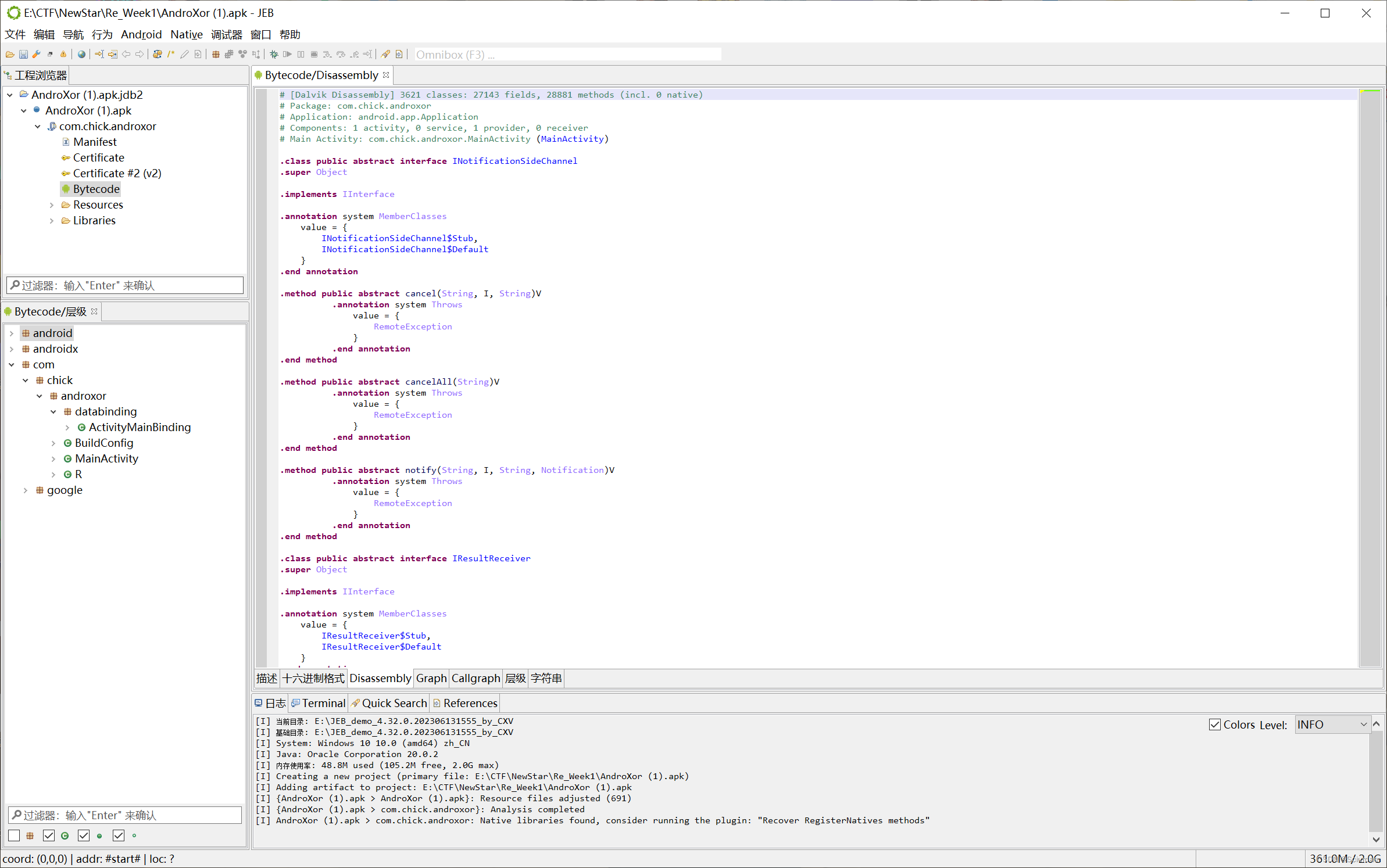Expand the androidx package node

[x=12, y=349]
